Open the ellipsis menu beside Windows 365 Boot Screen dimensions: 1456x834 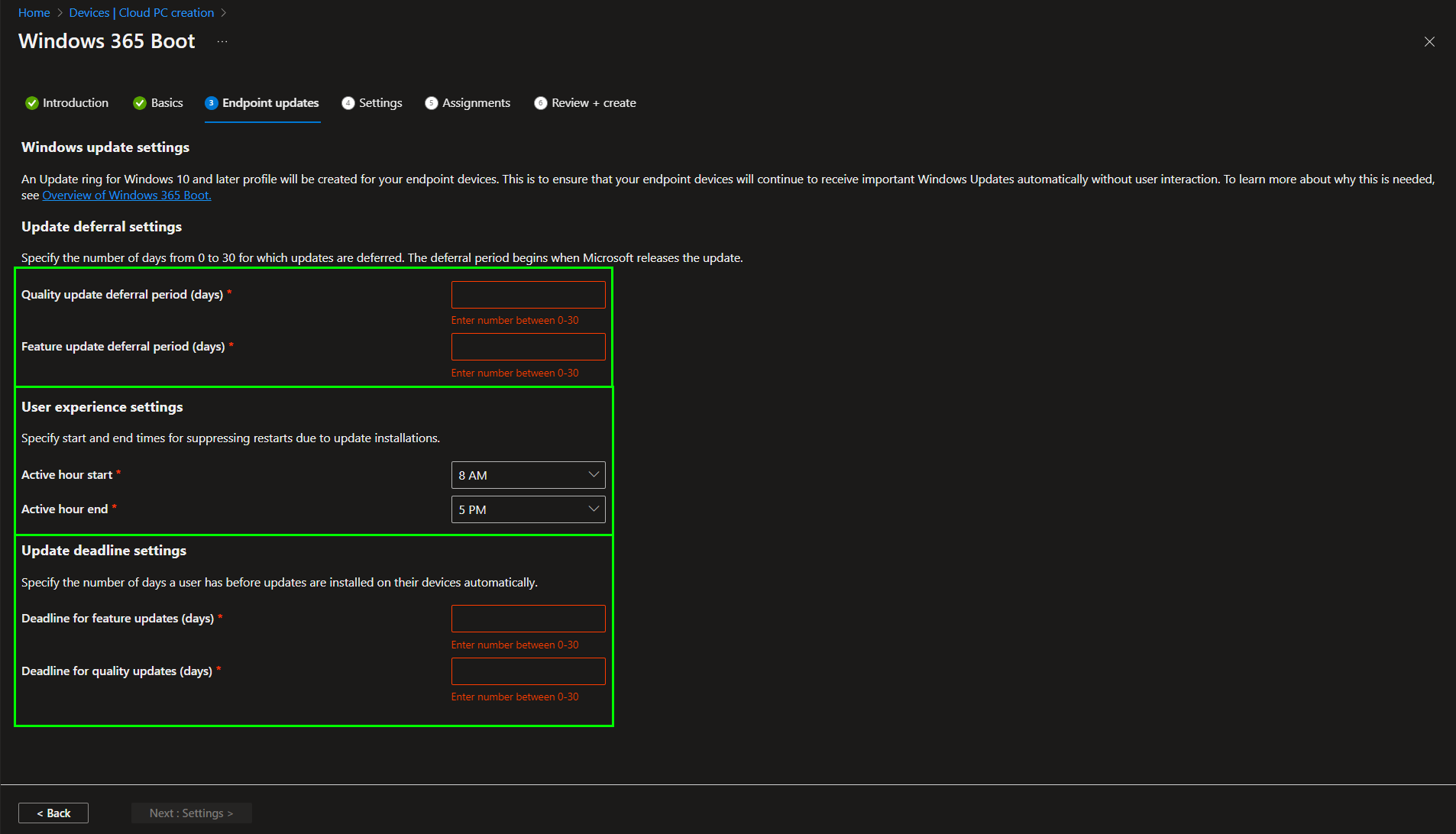click(222, 41)
